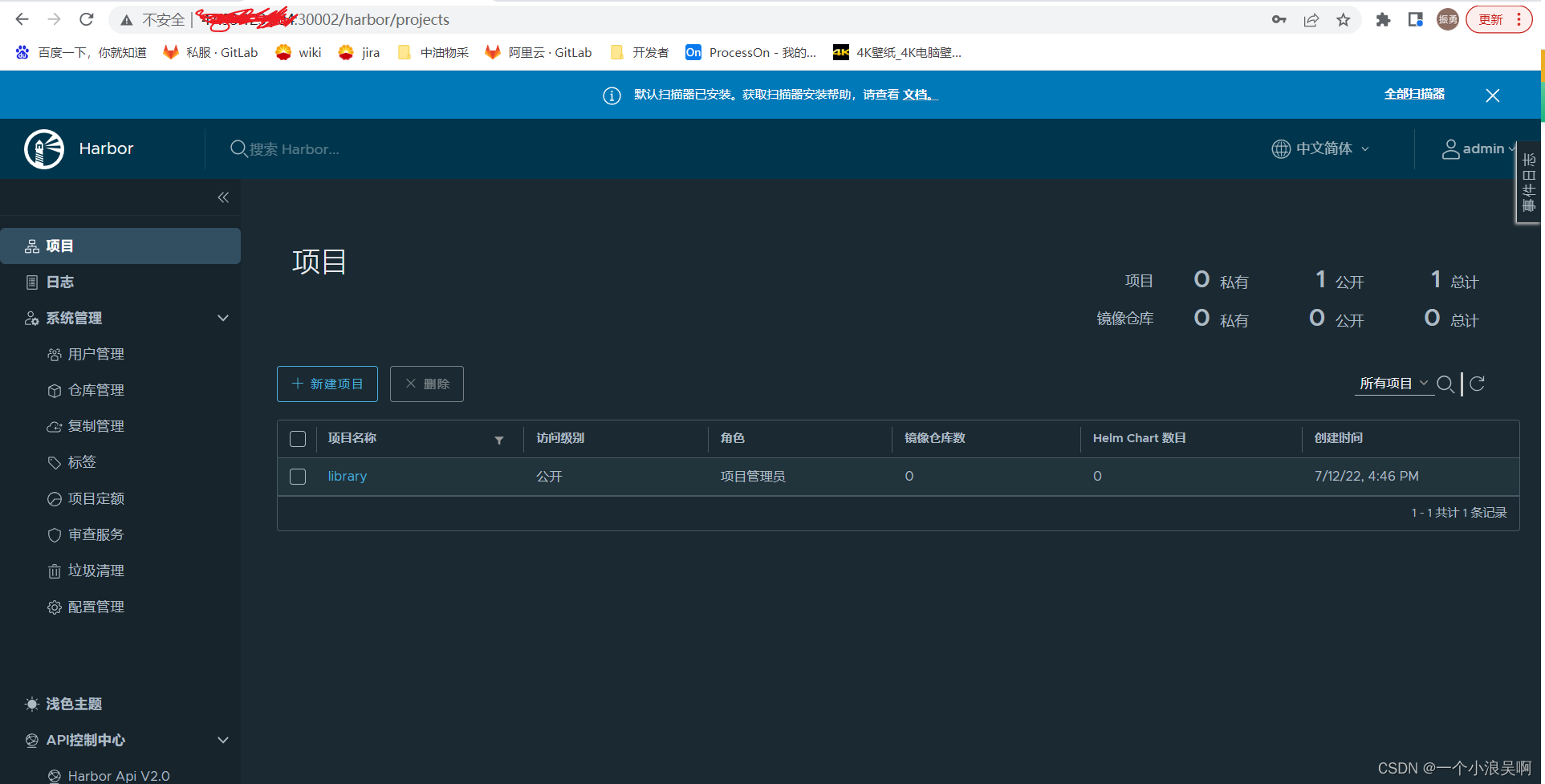Sort by 访问级别 column header

coord(560,438)
